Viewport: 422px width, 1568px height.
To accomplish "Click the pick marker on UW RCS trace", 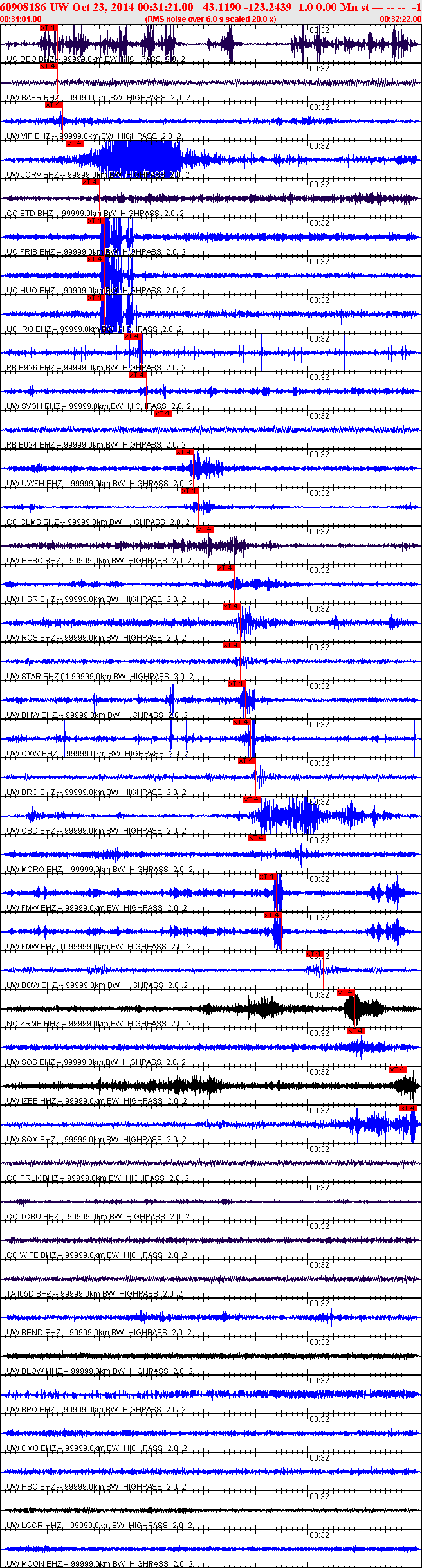I will point(231,606).
